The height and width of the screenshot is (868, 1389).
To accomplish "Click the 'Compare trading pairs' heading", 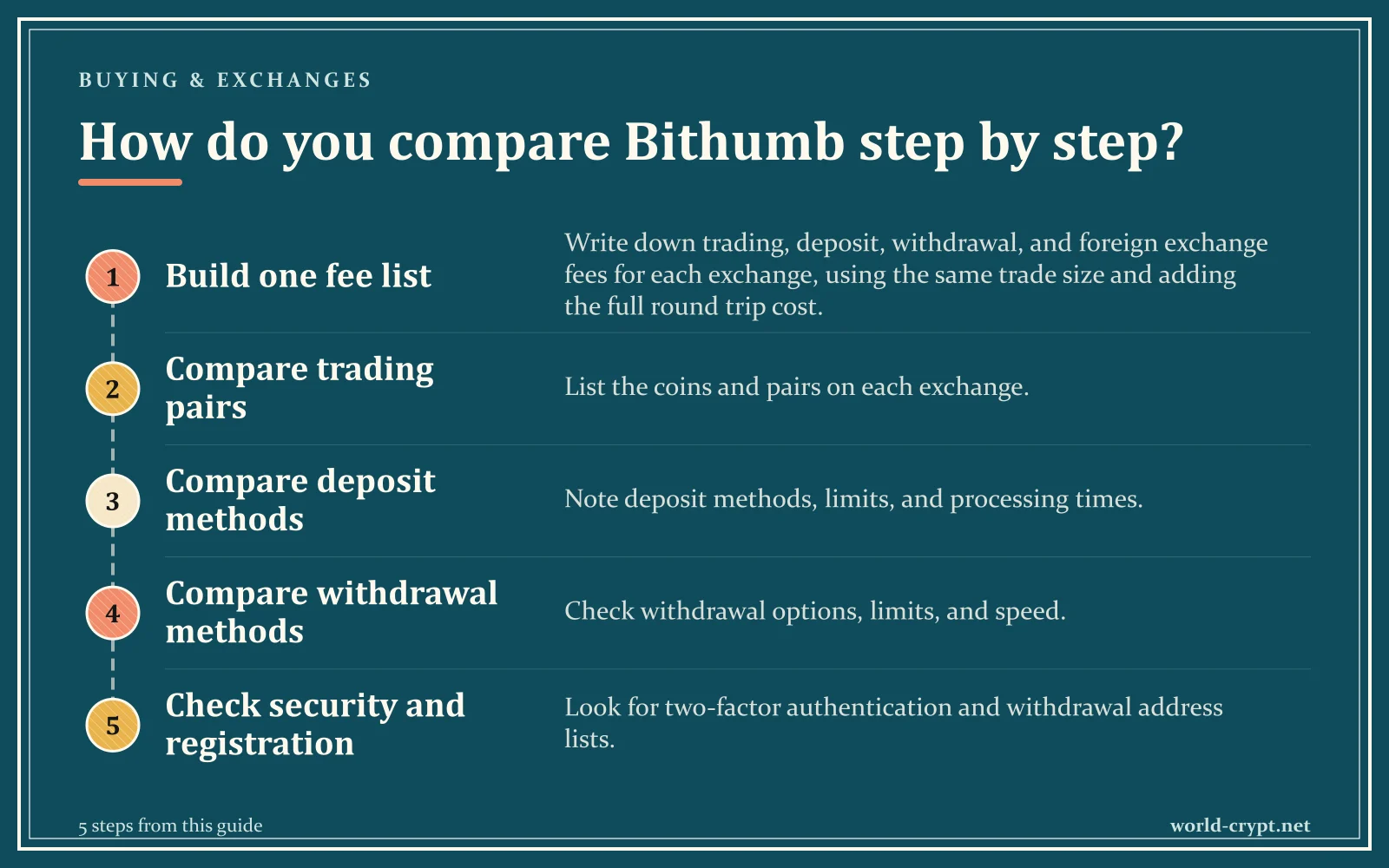I will [x=300, y=388].
